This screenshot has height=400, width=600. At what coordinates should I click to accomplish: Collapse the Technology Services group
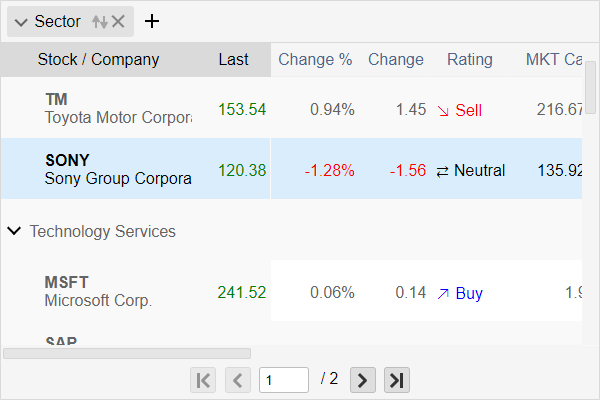(x=14, y=232)
